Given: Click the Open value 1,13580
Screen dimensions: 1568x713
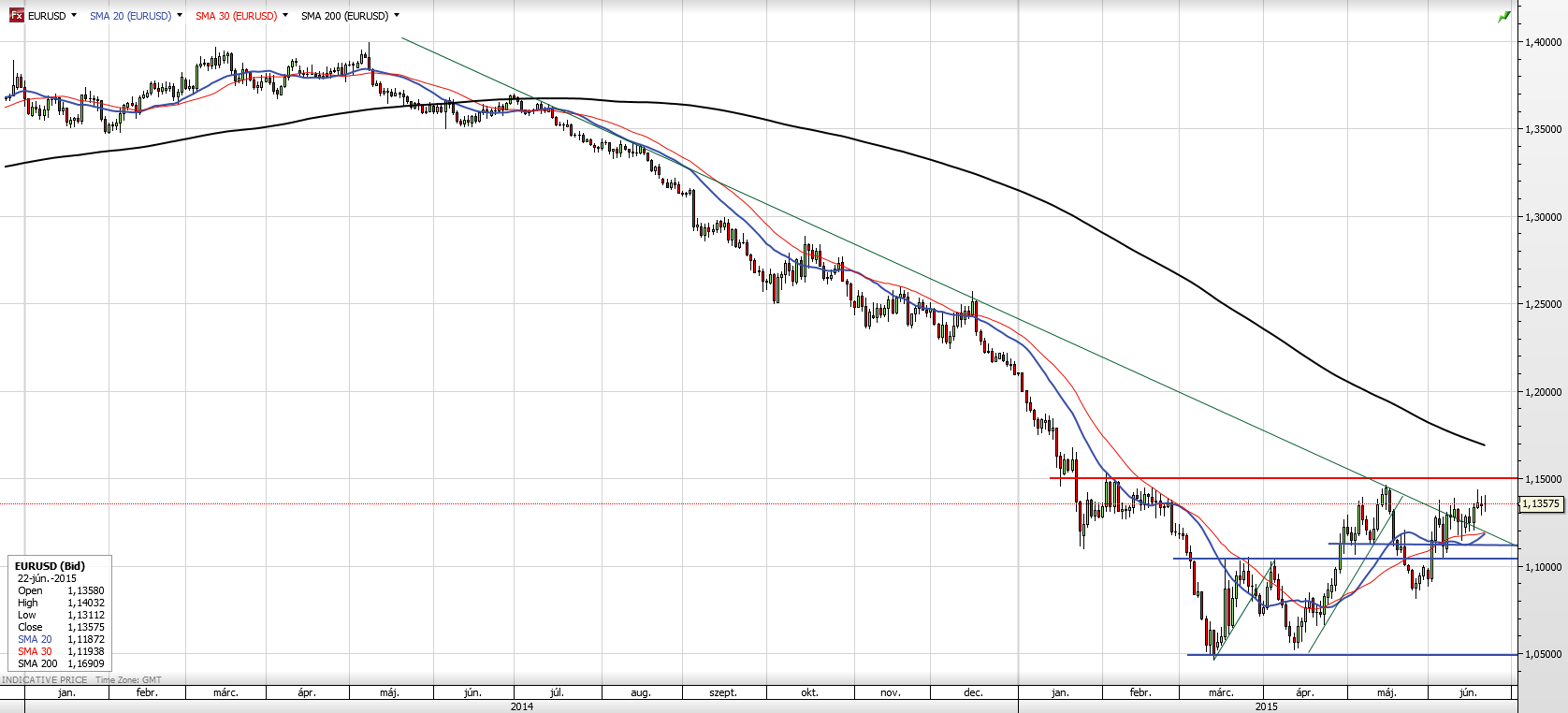Looking at the screenshot, I should click(x=86, y=590).
